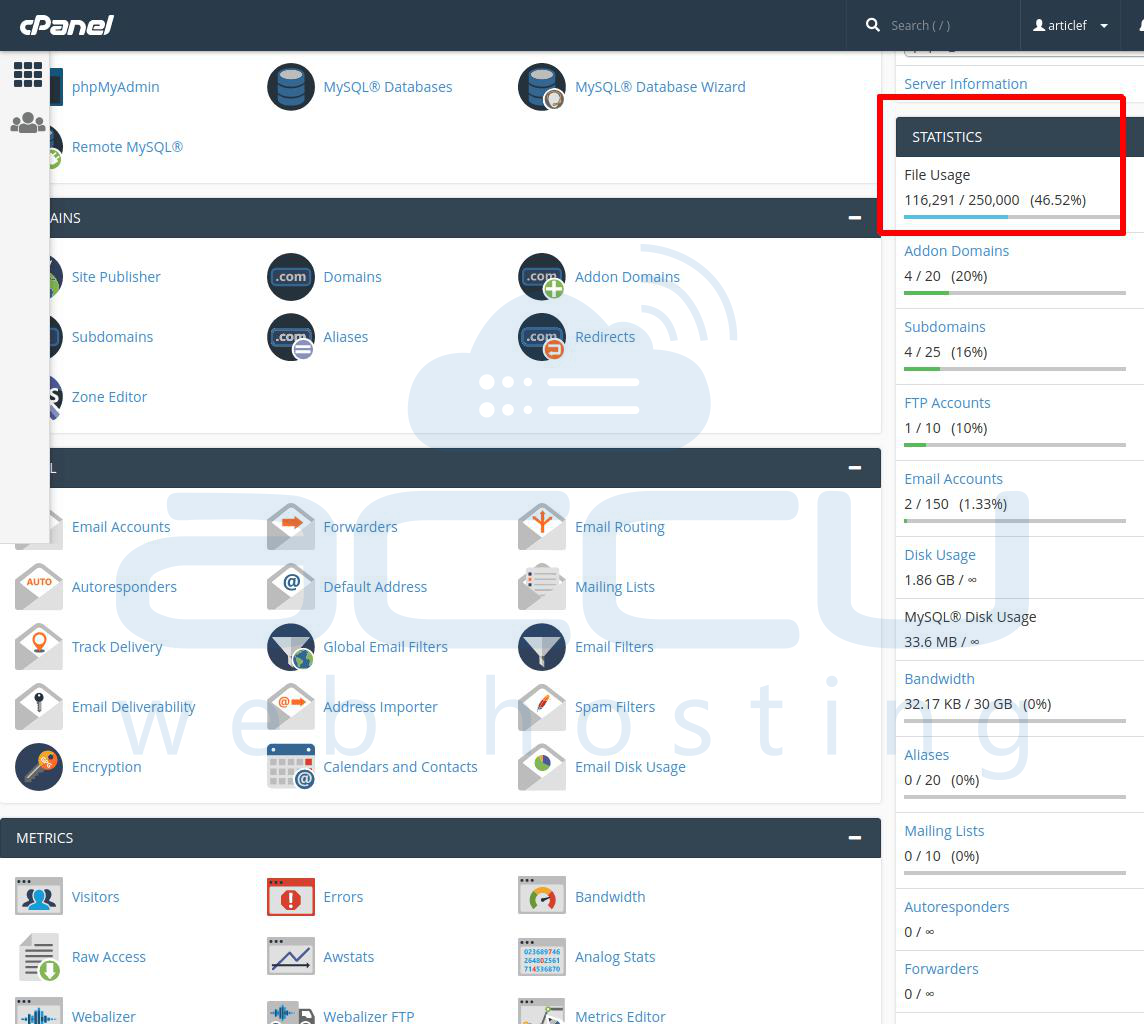
Task: Open the Autoresponders AUTO icon
Action: click(x=39, y=586)
